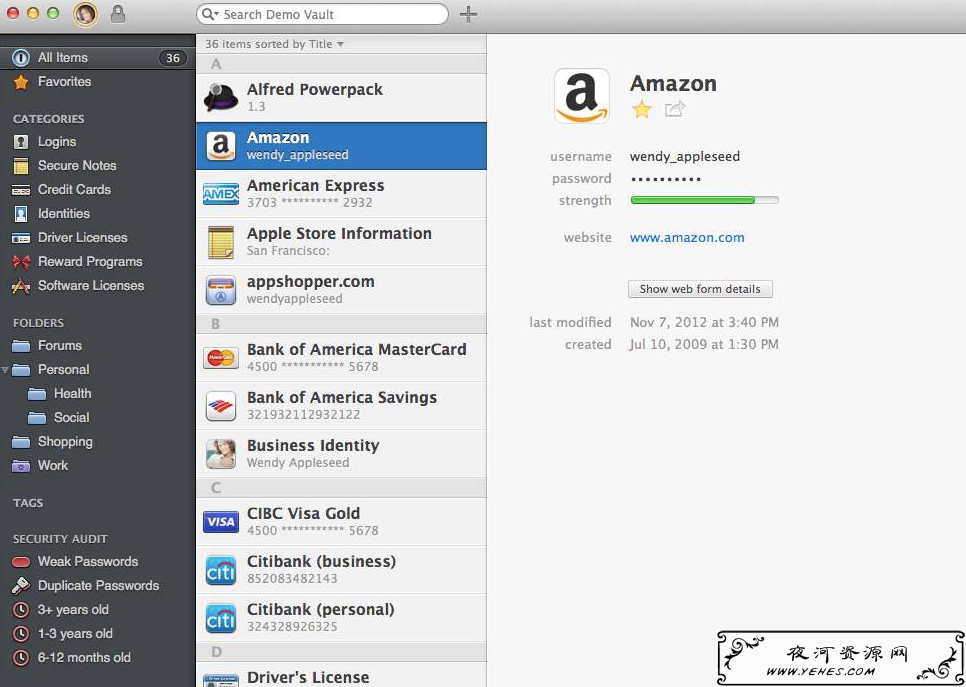966x687 pixels.
Task: Select All Items in sidebar
Action: (97, 57)
